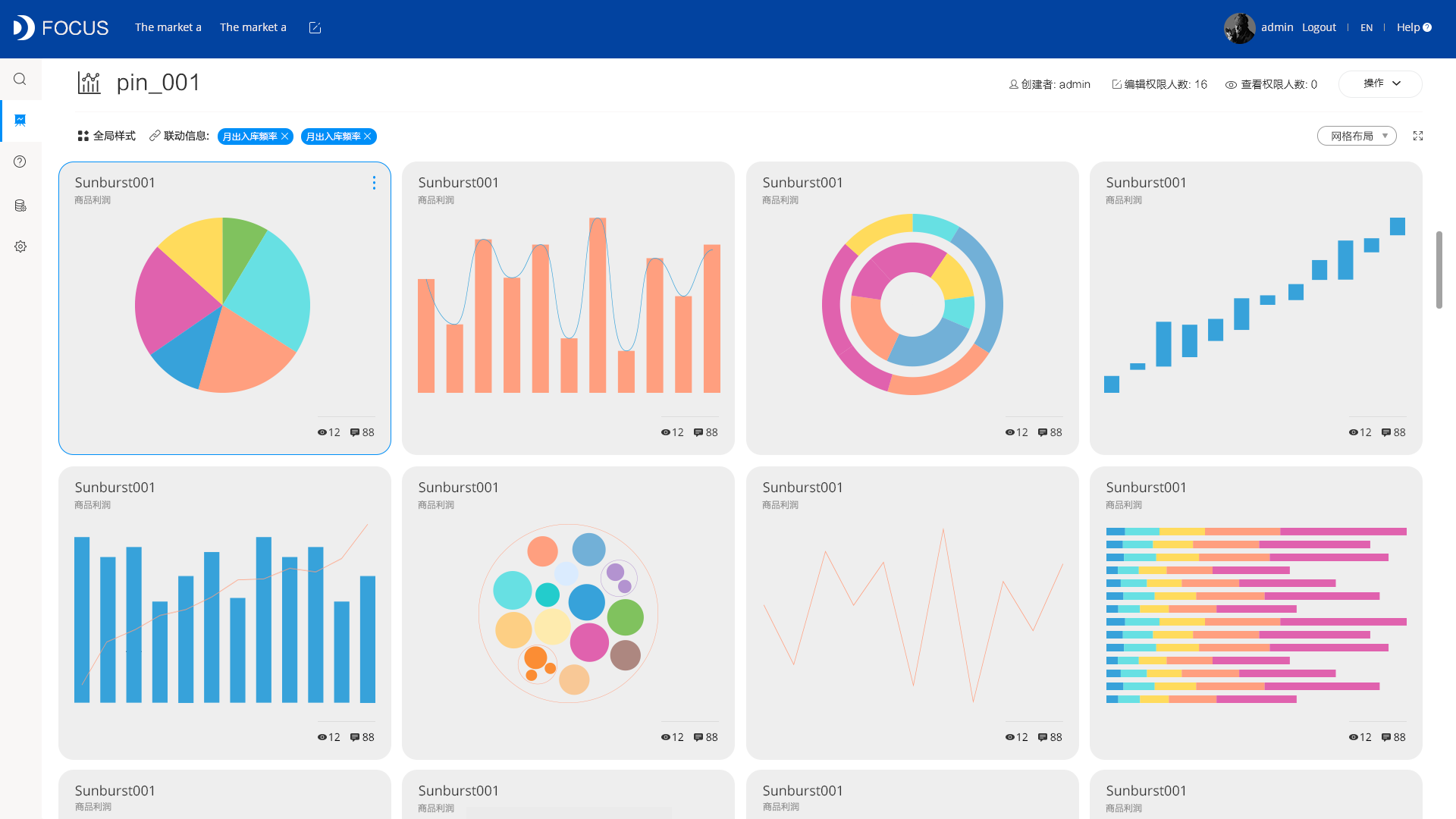This screenshot has height=819, width=1456.
Task: Click the vertical scrollbar thumb
Action: point(1439,269)
